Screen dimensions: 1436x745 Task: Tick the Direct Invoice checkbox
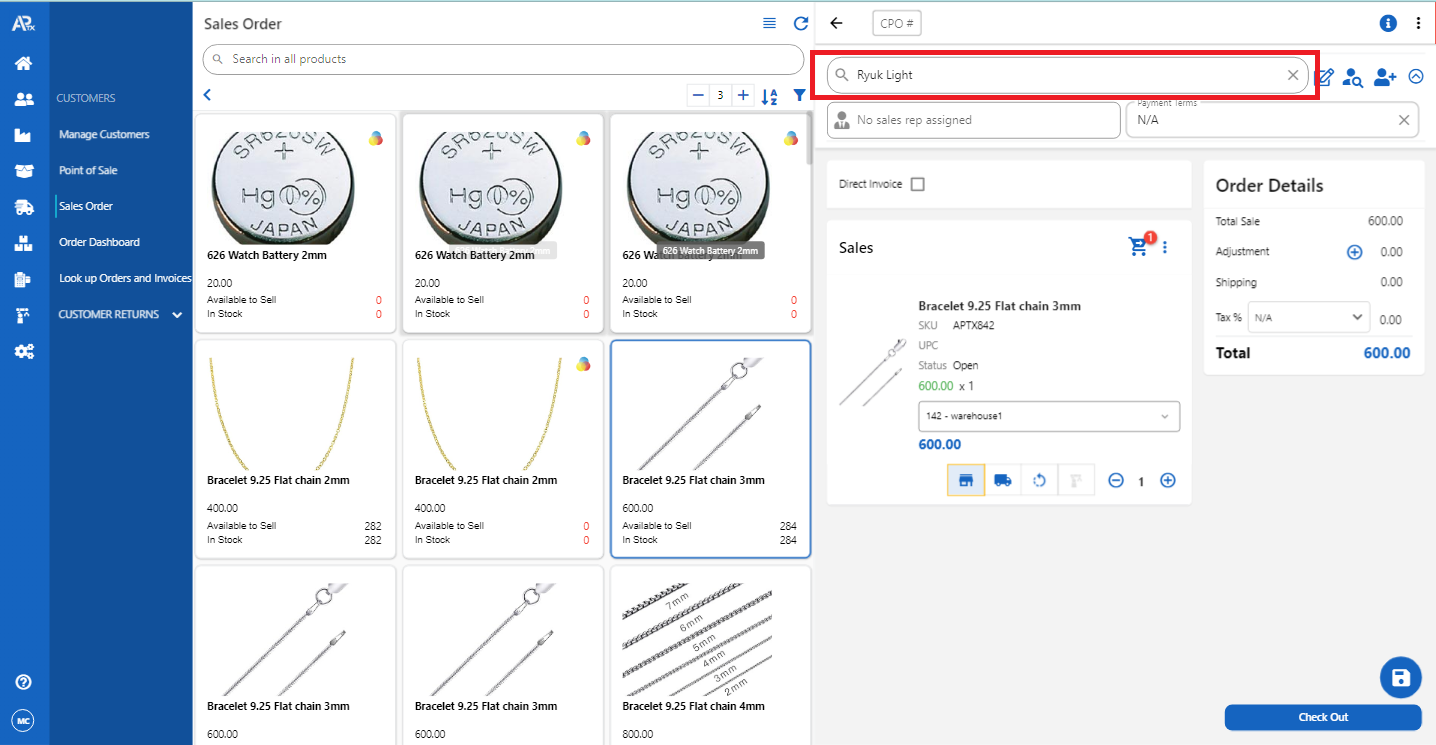click(918, 184)
